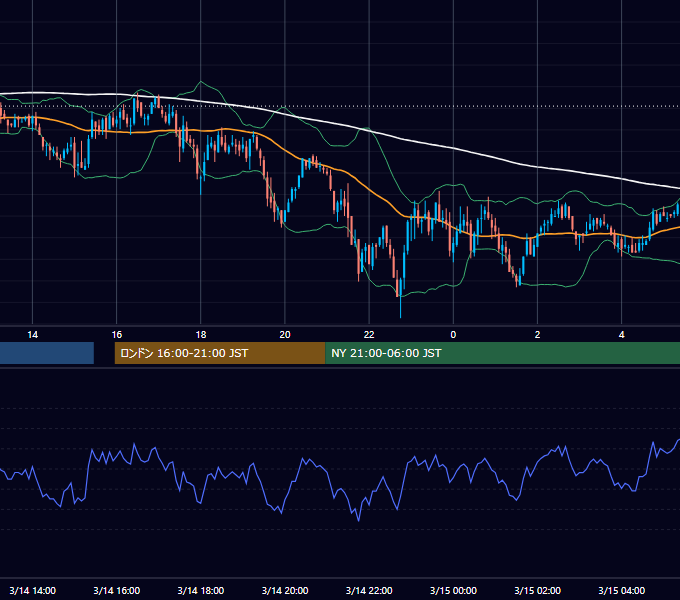Click the 2 hour axis label

[537, 335]
